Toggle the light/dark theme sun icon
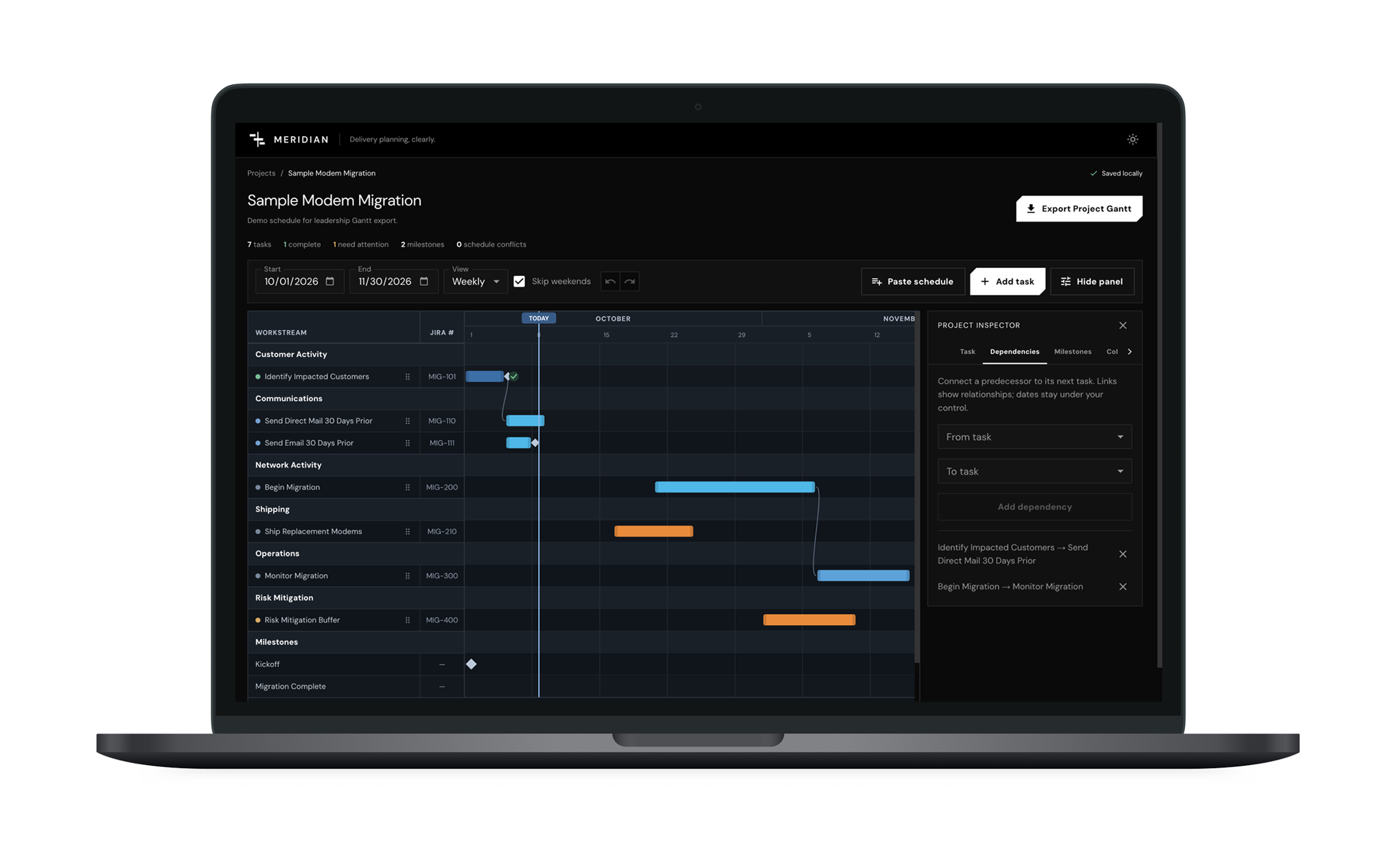Viewport: 1396px width, 868px height. point(1132,139)
